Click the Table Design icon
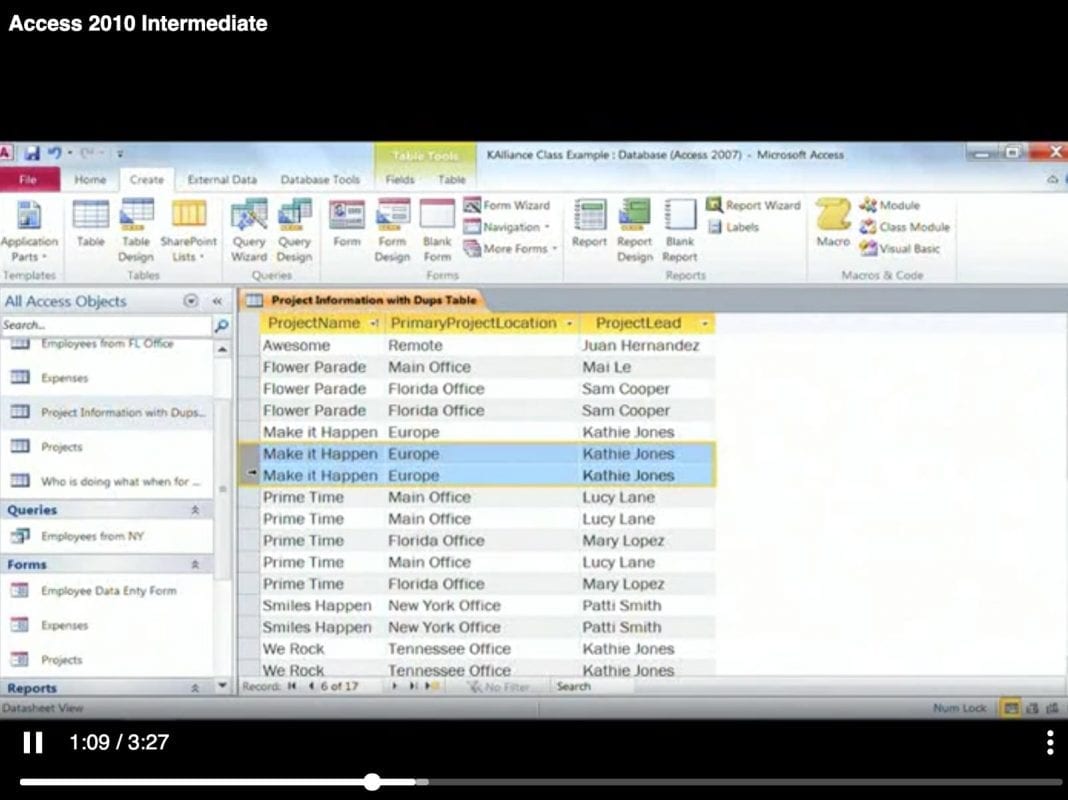The height and width of the screenshot is (800, 1068). (x=136, y=232)
